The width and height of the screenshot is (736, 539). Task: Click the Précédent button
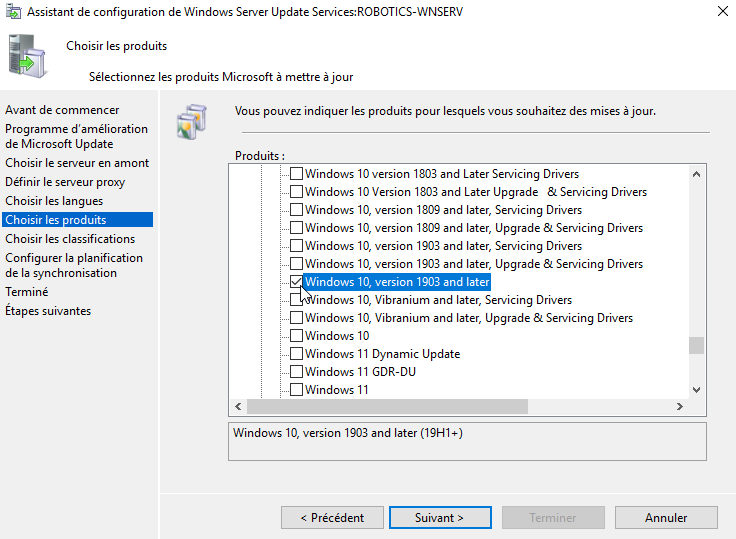(332, 517)
